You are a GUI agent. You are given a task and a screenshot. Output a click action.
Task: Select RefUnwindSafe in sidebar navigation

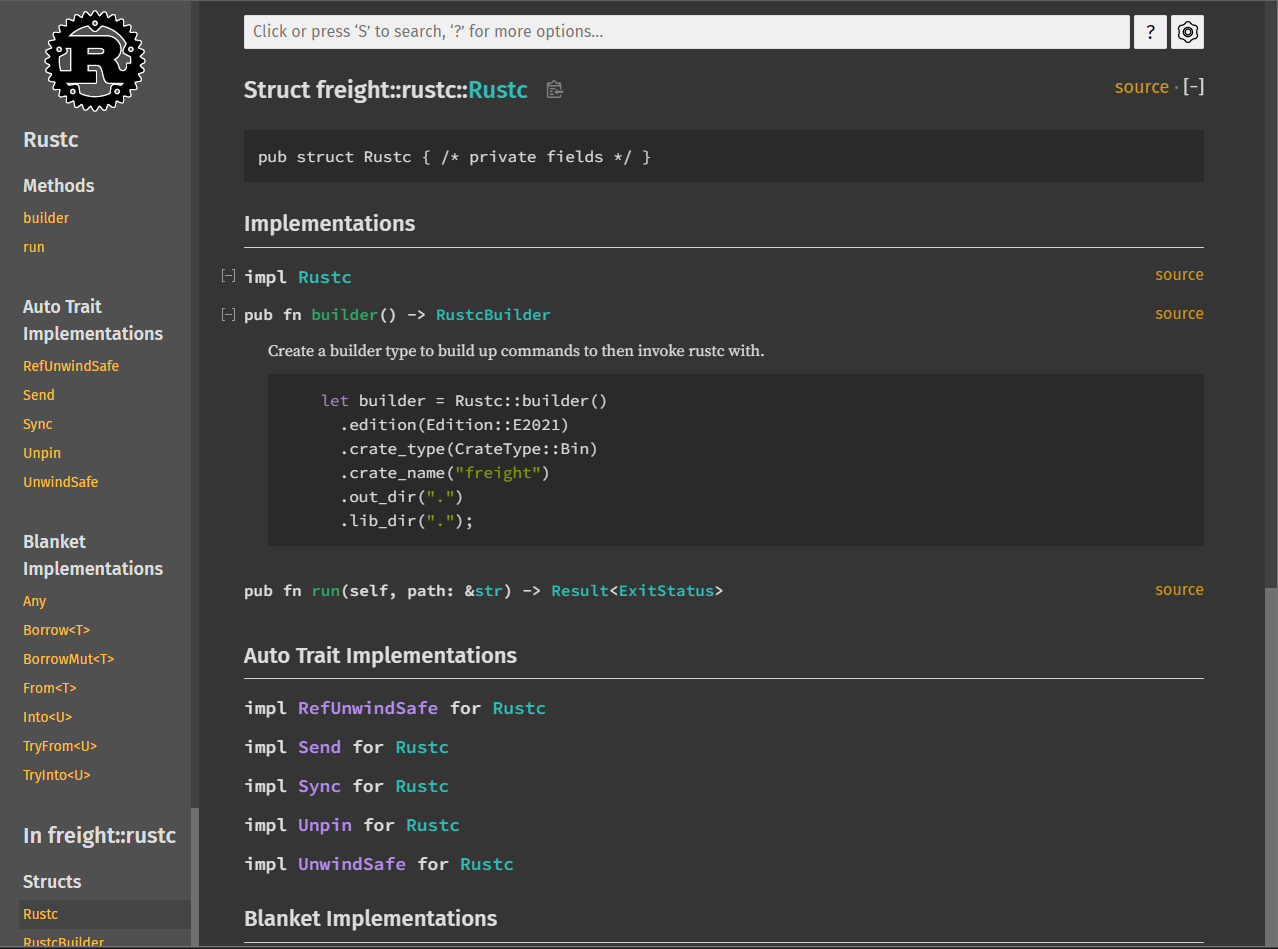pos(70,365)
